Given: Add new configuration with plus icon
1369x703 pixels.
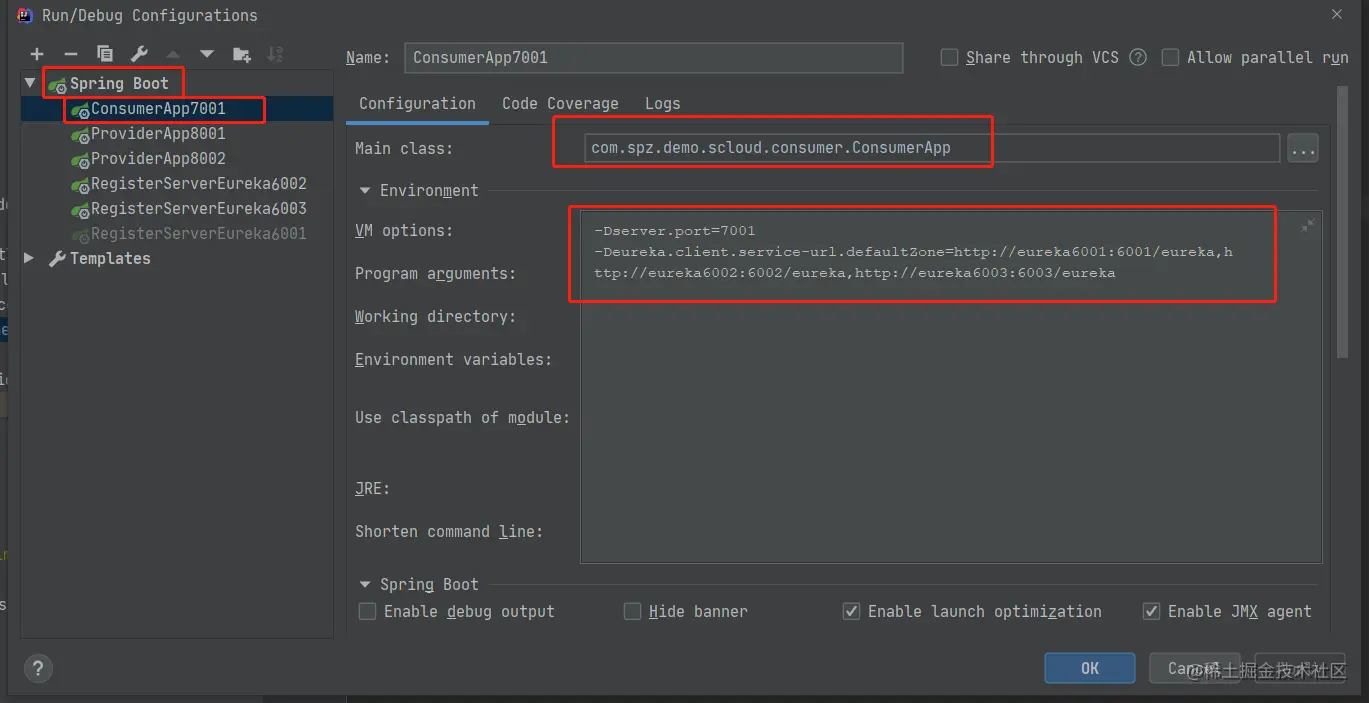Looking at the screenshot, I should coord(37,54).
